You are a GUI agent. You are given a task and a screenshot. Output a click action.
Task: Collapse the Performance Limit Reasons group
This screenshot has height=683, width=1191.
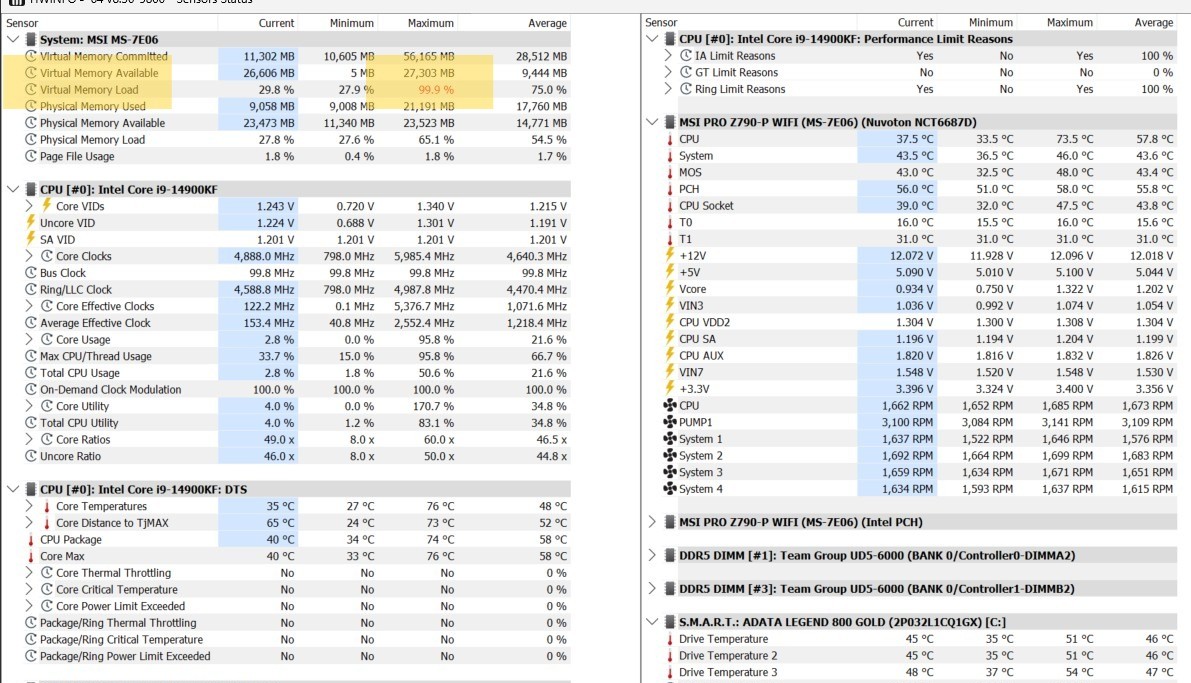click(652, 39)
